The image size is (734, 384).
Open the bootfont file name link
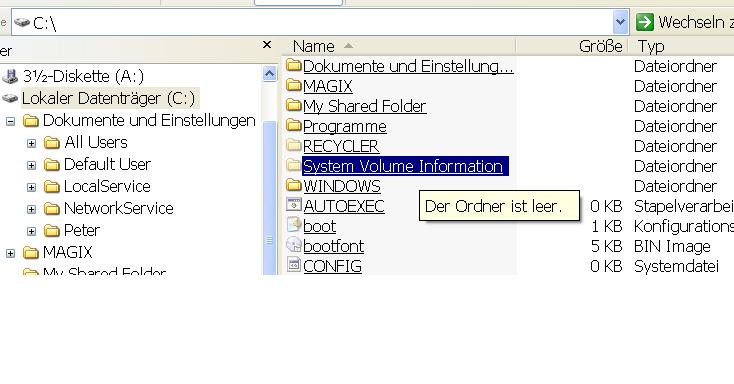(x=333, y=246)
